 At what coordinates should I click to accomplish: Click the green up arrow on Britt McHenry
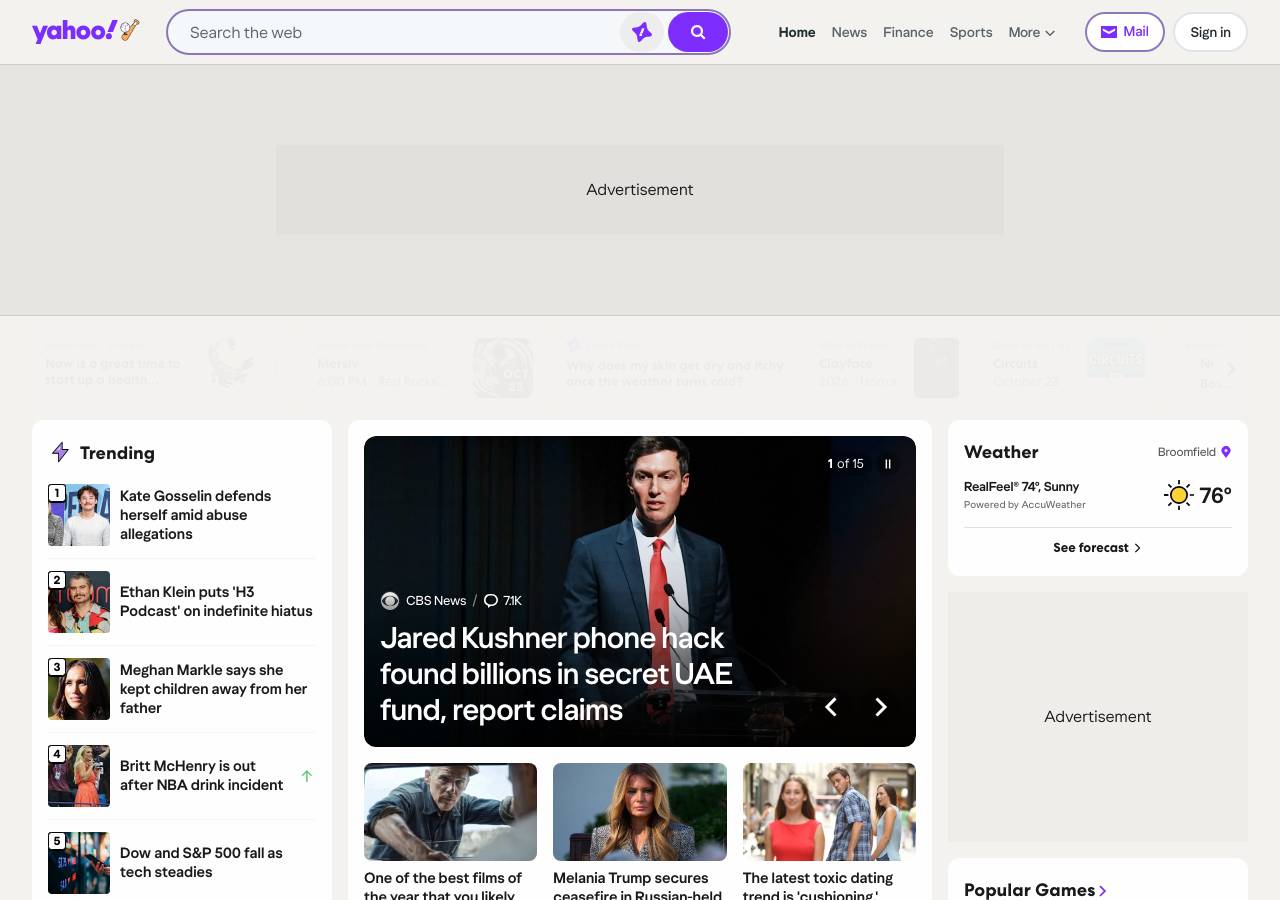[307, 776]
